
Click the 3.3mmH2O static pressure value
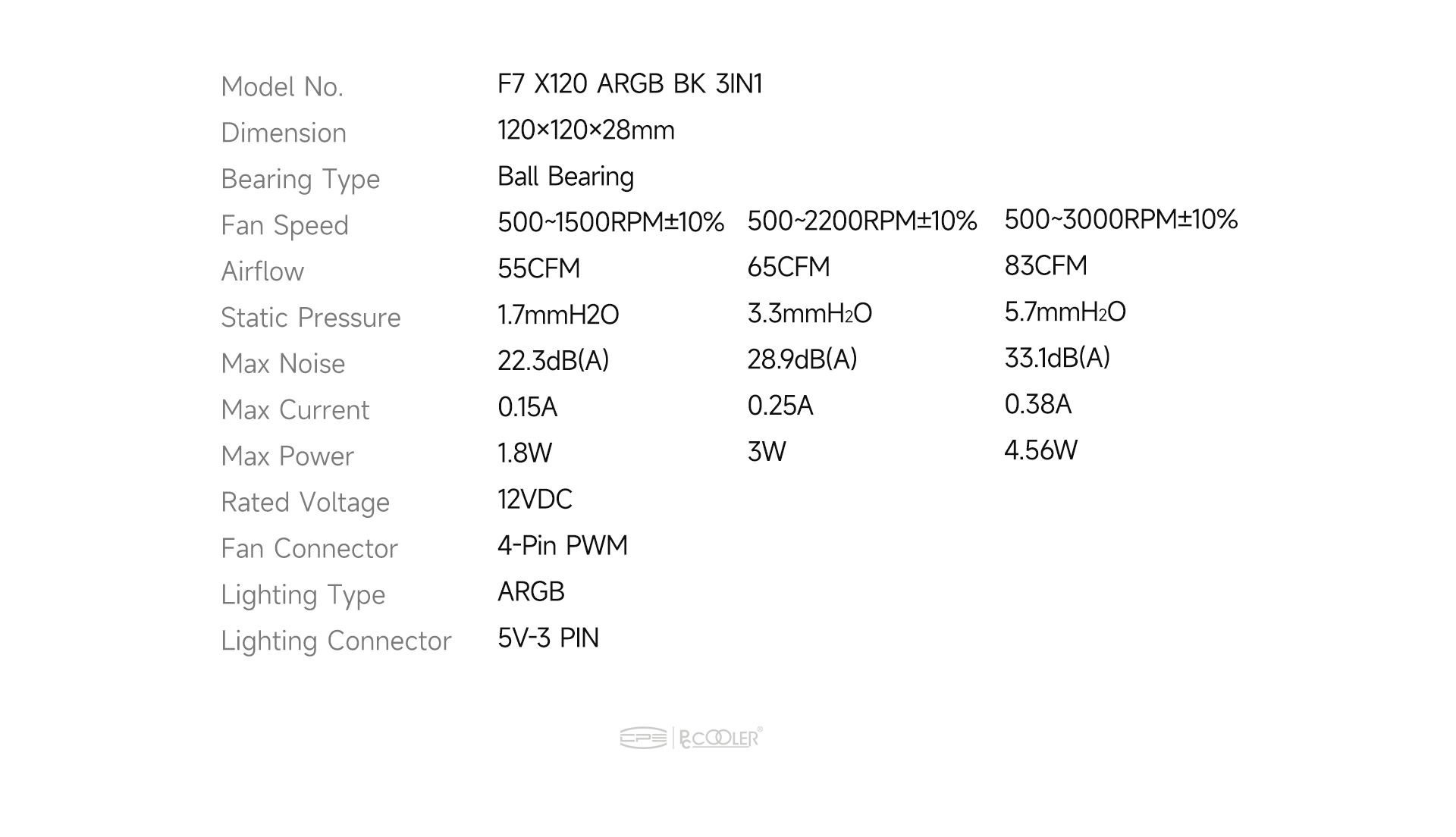point(809,313)
